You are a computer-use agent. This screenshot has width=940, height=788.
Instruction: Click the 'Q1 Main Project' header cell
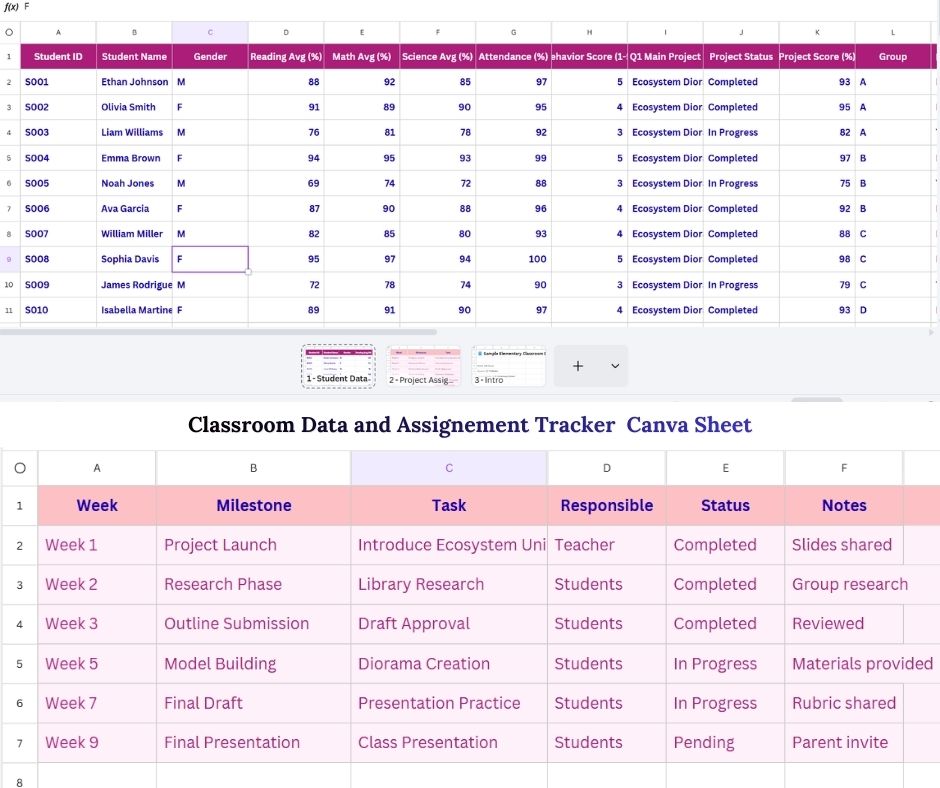(x=665, y=56)
